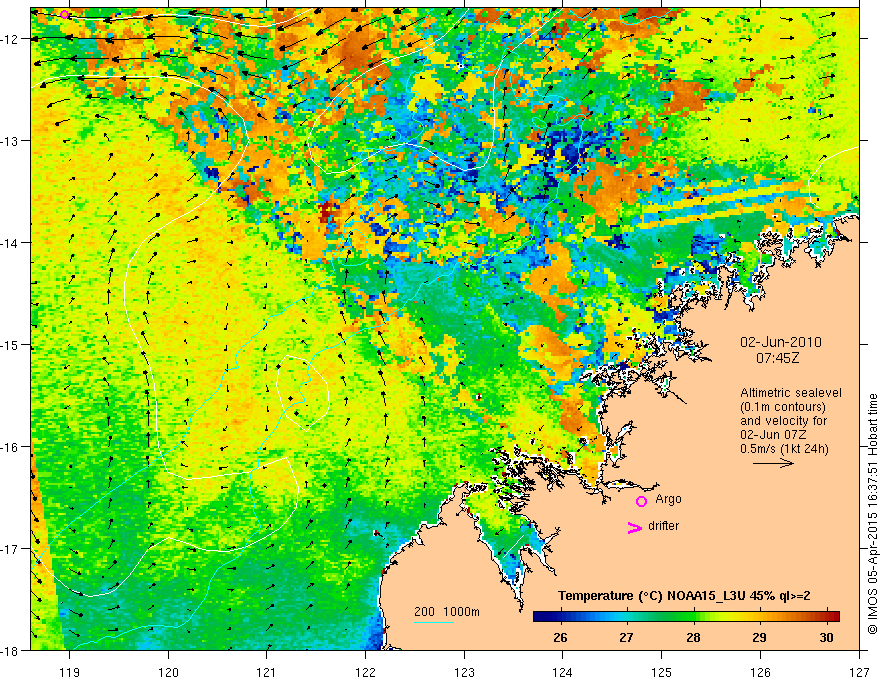Click the latitude axis label -18
Viewport: 880px width, 680px height.
pyautogui.click(x=10, y=651)
